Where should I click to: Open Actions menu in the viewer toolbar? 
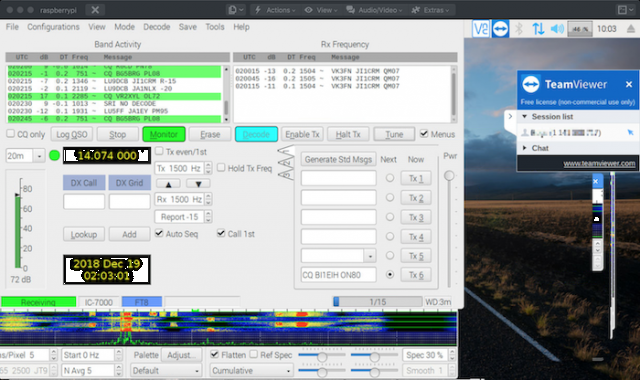point(274,10)
